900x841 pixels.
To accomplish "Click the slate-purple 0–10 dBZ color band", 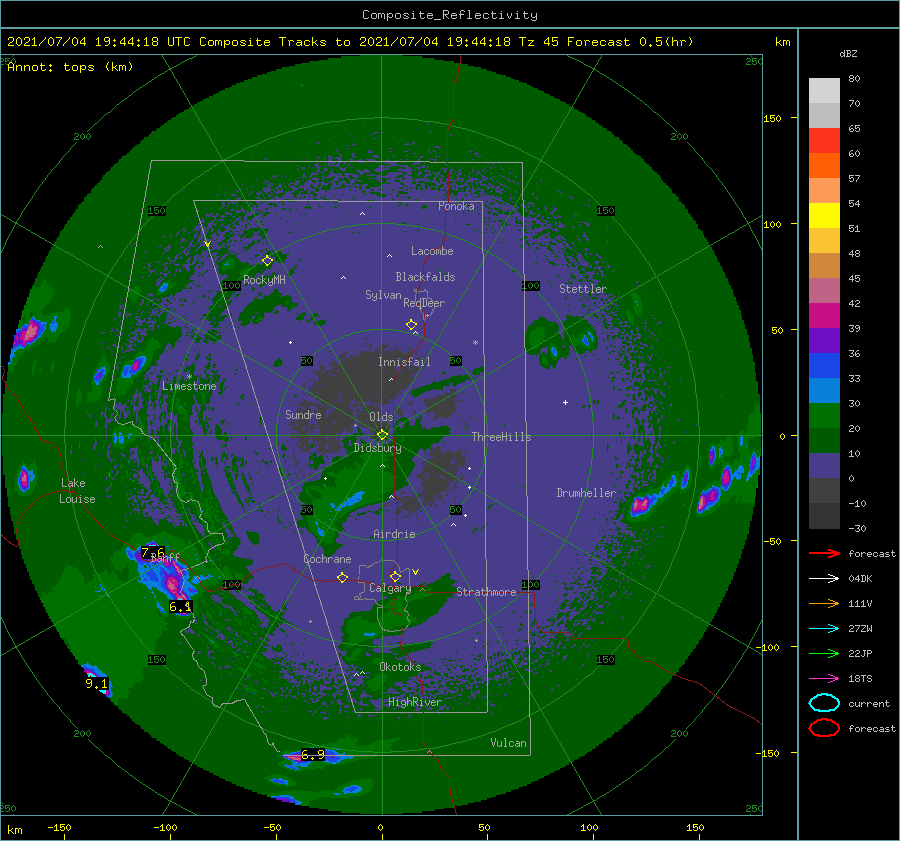I will pyautogui.click(x=824, y=466).
